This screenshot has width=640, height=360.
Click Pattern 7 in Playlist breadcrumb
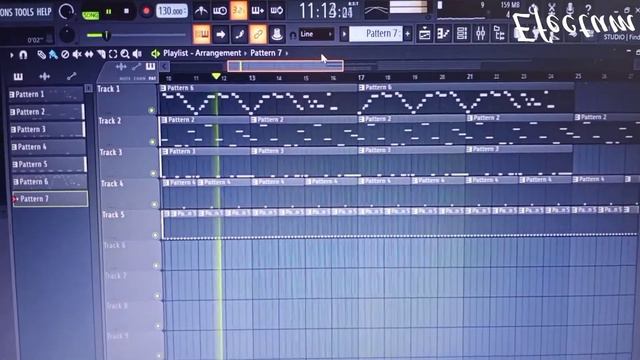click(x=266, y=53)
